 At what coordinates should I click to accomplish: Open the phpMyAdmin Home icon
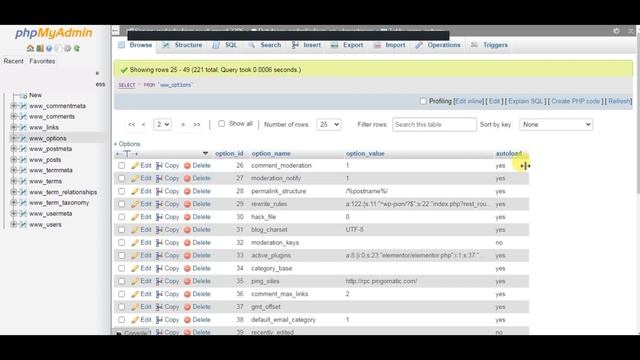pyautogui.click(x=30, y=48)
